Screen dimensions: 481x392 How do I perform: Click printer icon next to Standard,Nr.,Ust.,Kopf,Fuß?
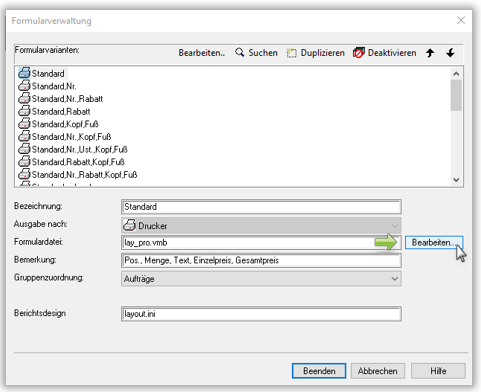(x=24, y=149)
